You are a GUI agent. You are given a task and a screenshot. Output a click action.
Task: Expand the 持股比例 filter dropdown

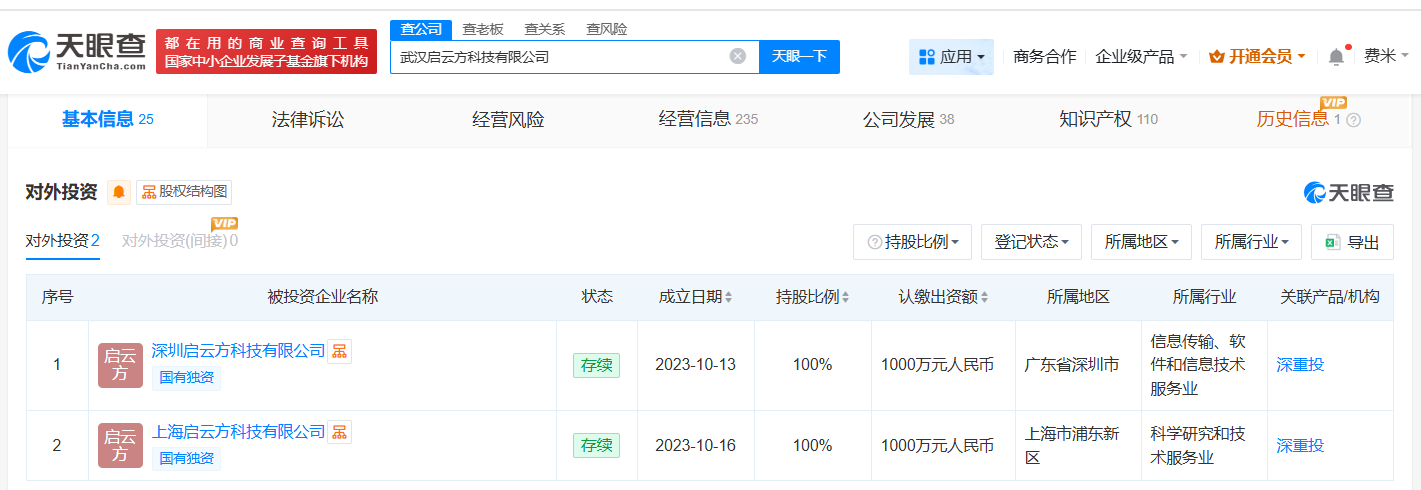[x=912, y=242]
